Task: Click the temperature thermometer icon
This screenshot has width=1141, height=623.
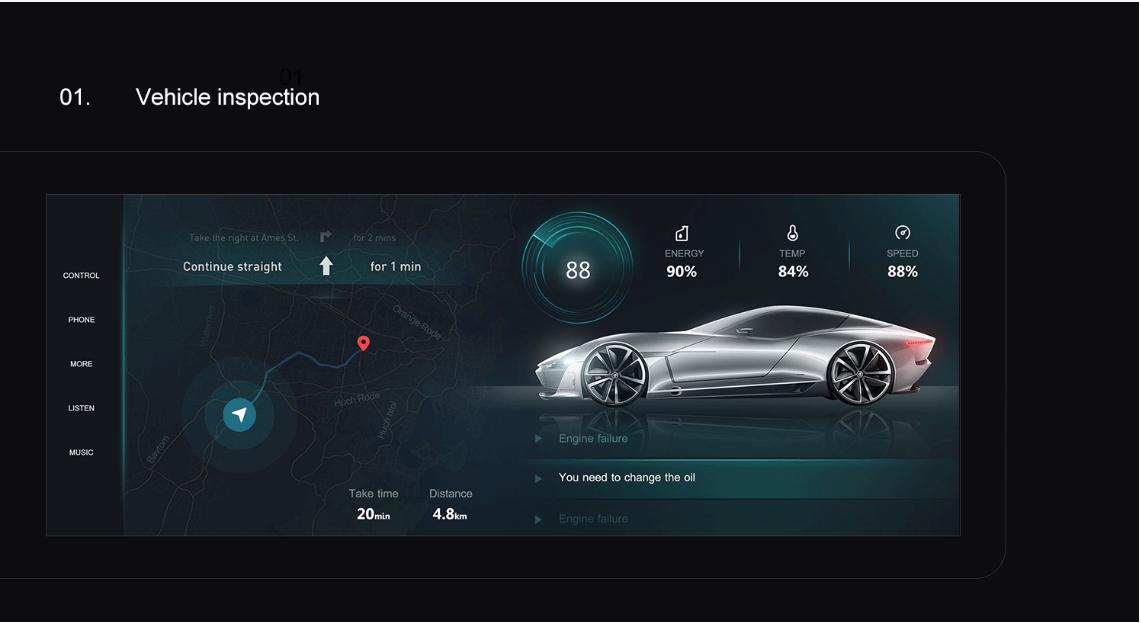Action: point(792,233)
